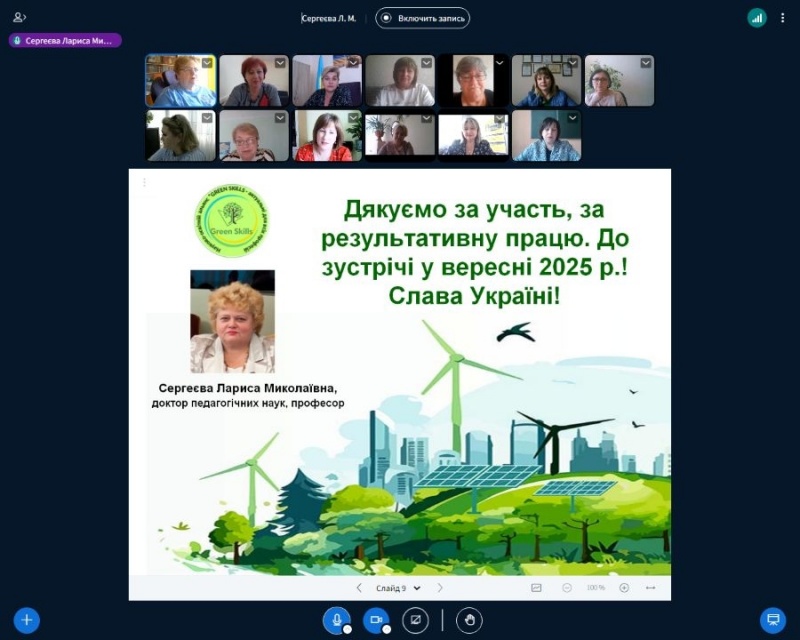The width and height of the screenshot is (800, 640).
Task: Click the 100% zoom level control
Action: 595,588
